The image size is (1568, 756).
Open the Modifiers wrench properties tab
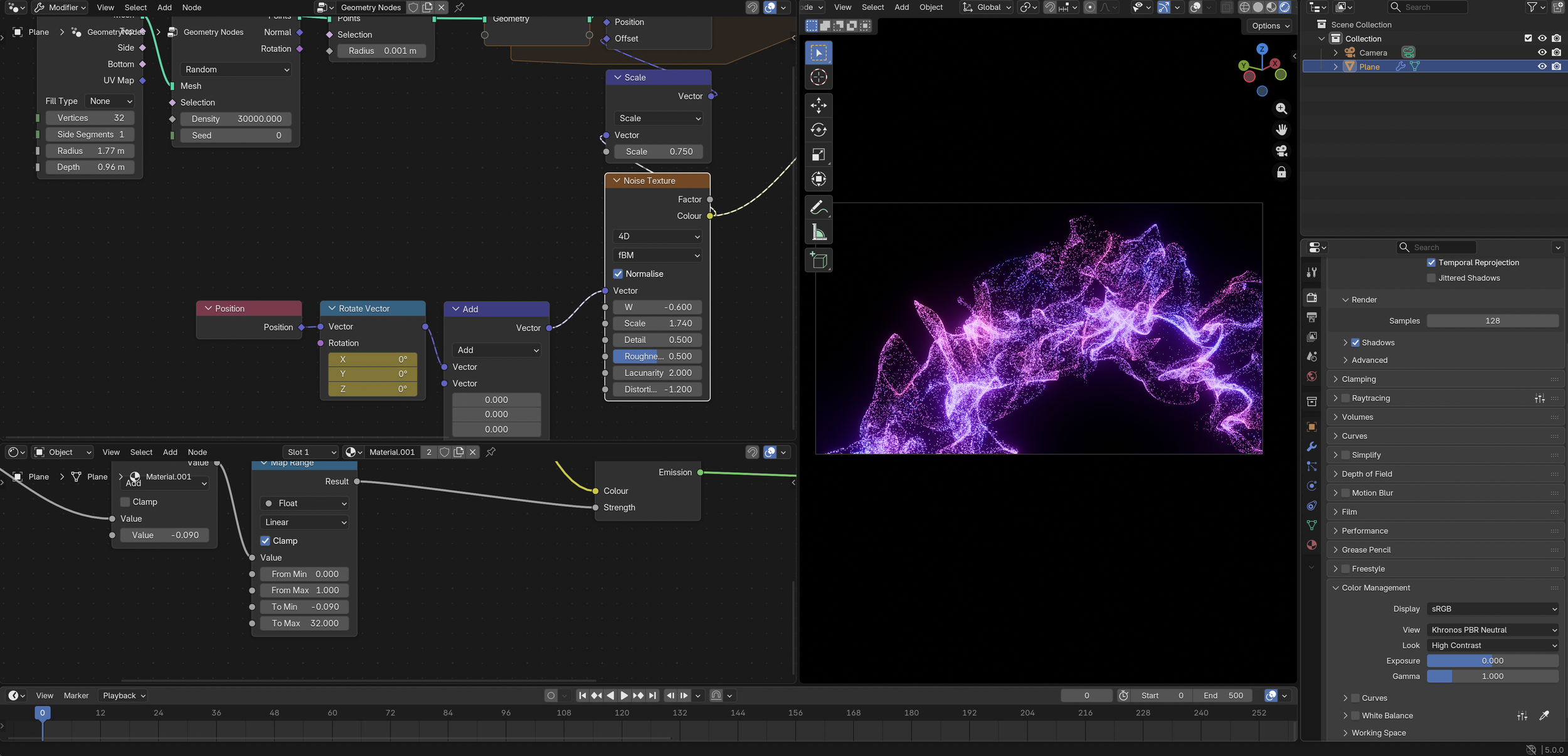1311,447
